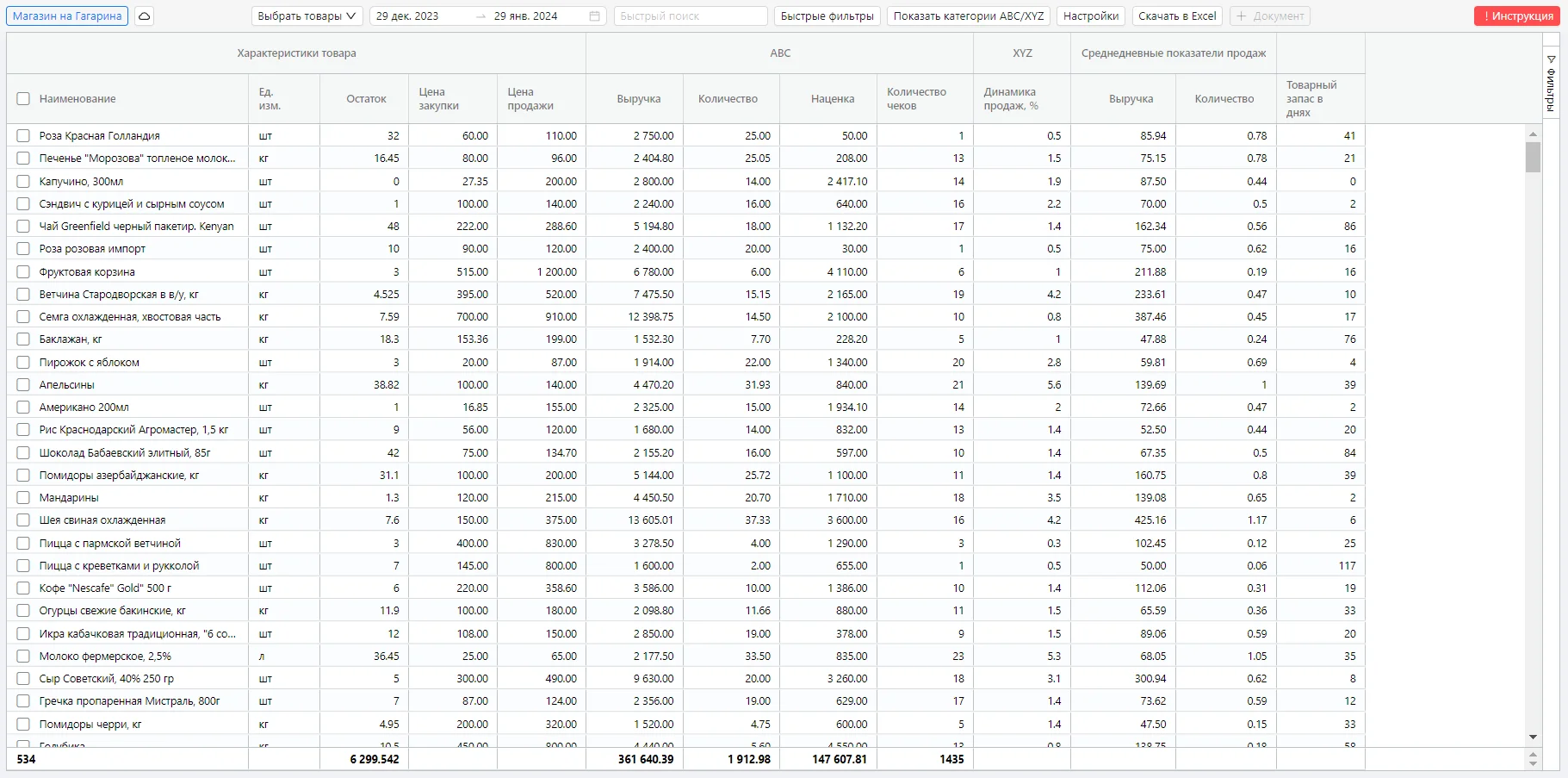Open the Инструкция help button
This screenshot has width=1568, height=778.
click(1517, 16)
